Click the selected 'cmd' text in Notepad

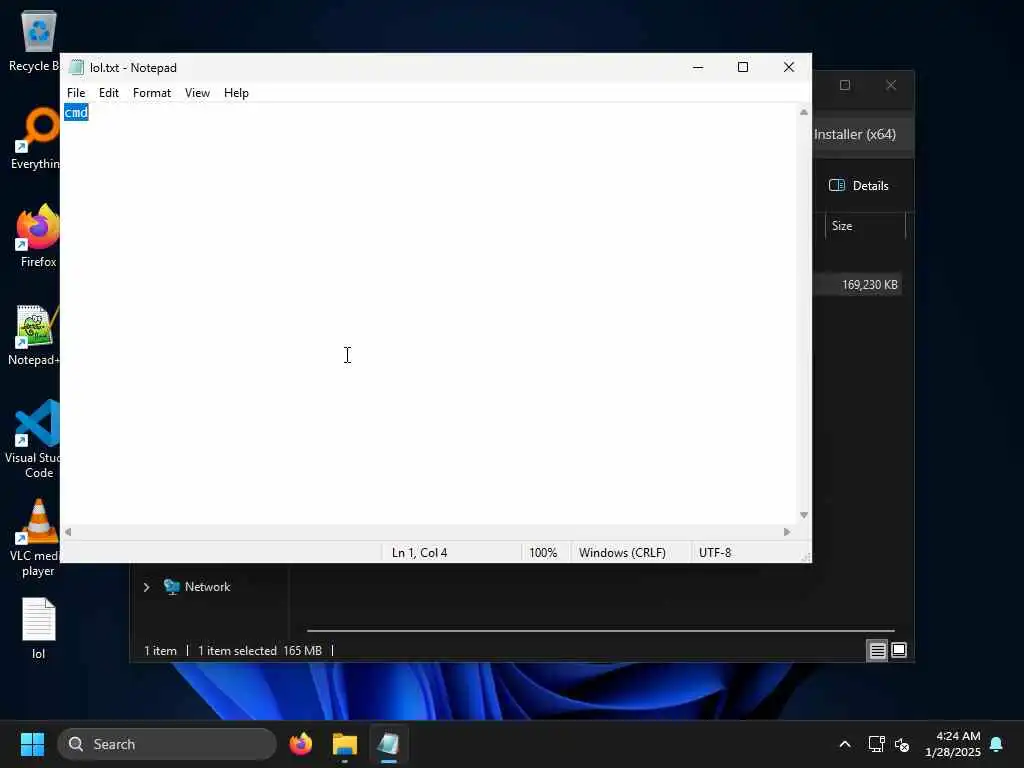click(x=76, y=112)
